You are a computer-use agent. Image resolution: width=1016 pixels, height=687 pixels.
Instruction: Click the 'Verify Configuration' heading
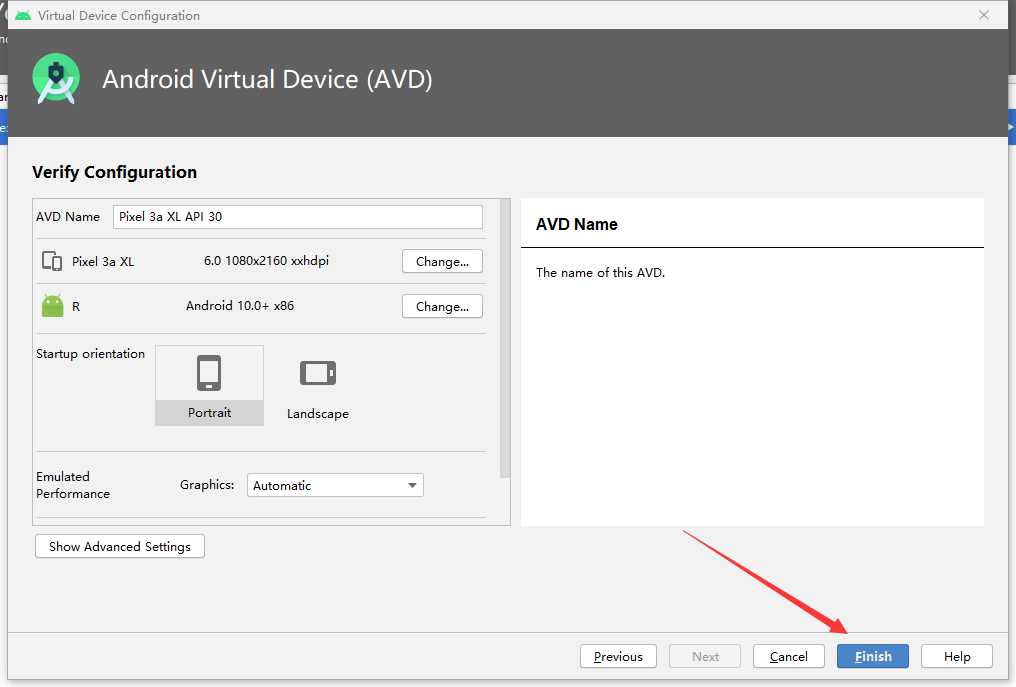pos(115,172)
